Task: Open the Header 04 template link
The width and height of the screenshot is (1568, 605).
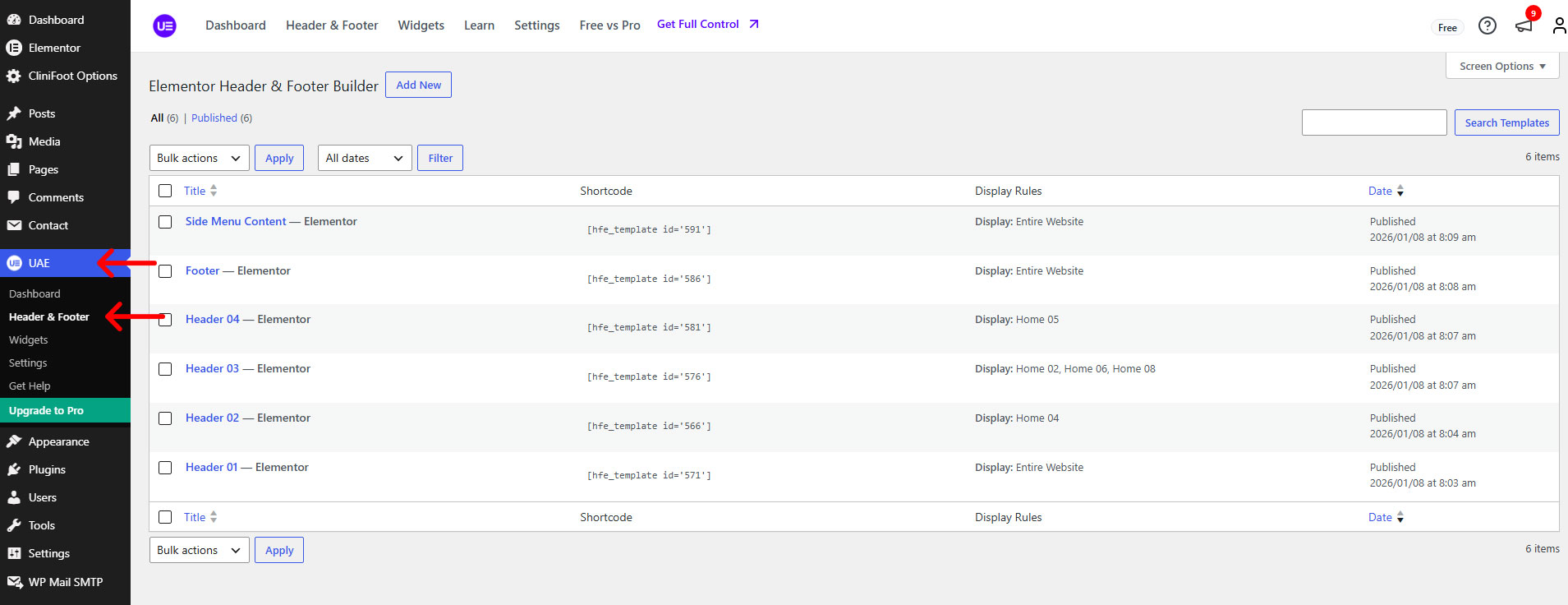Action: [213, 319]
